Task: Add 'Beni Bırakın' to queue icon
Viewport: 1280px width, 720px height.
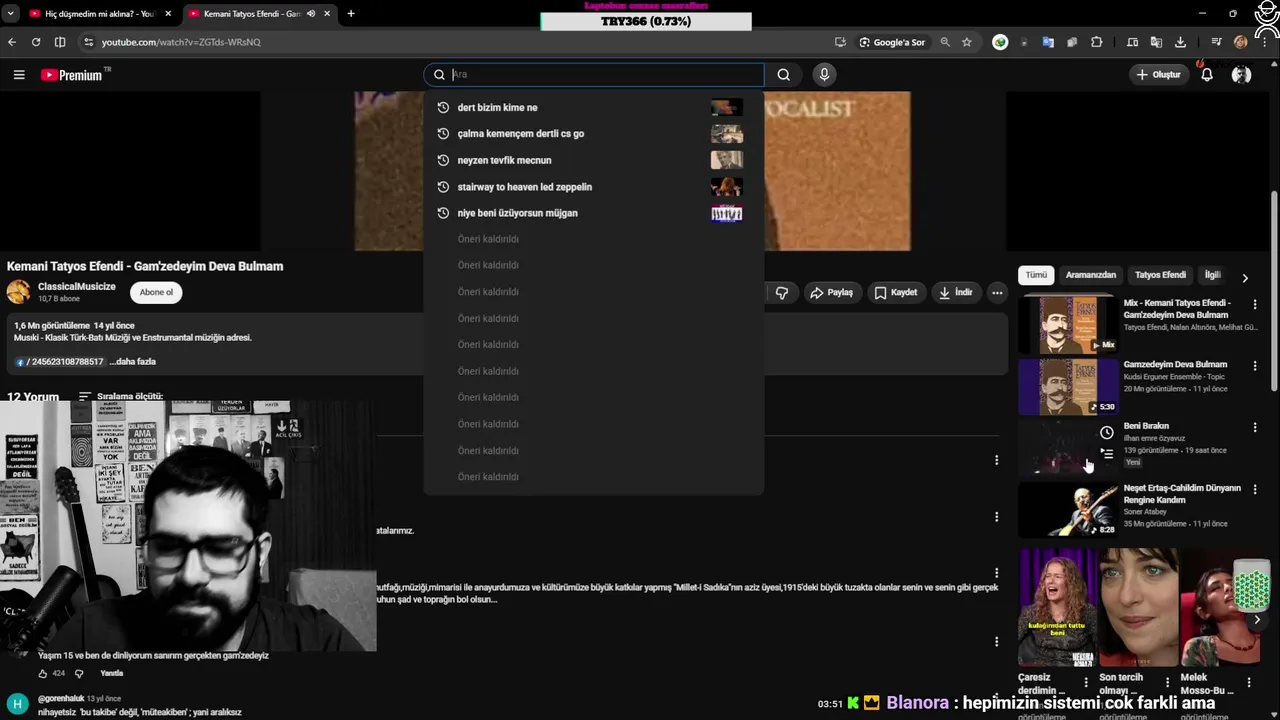Action: pos(1107,454)
